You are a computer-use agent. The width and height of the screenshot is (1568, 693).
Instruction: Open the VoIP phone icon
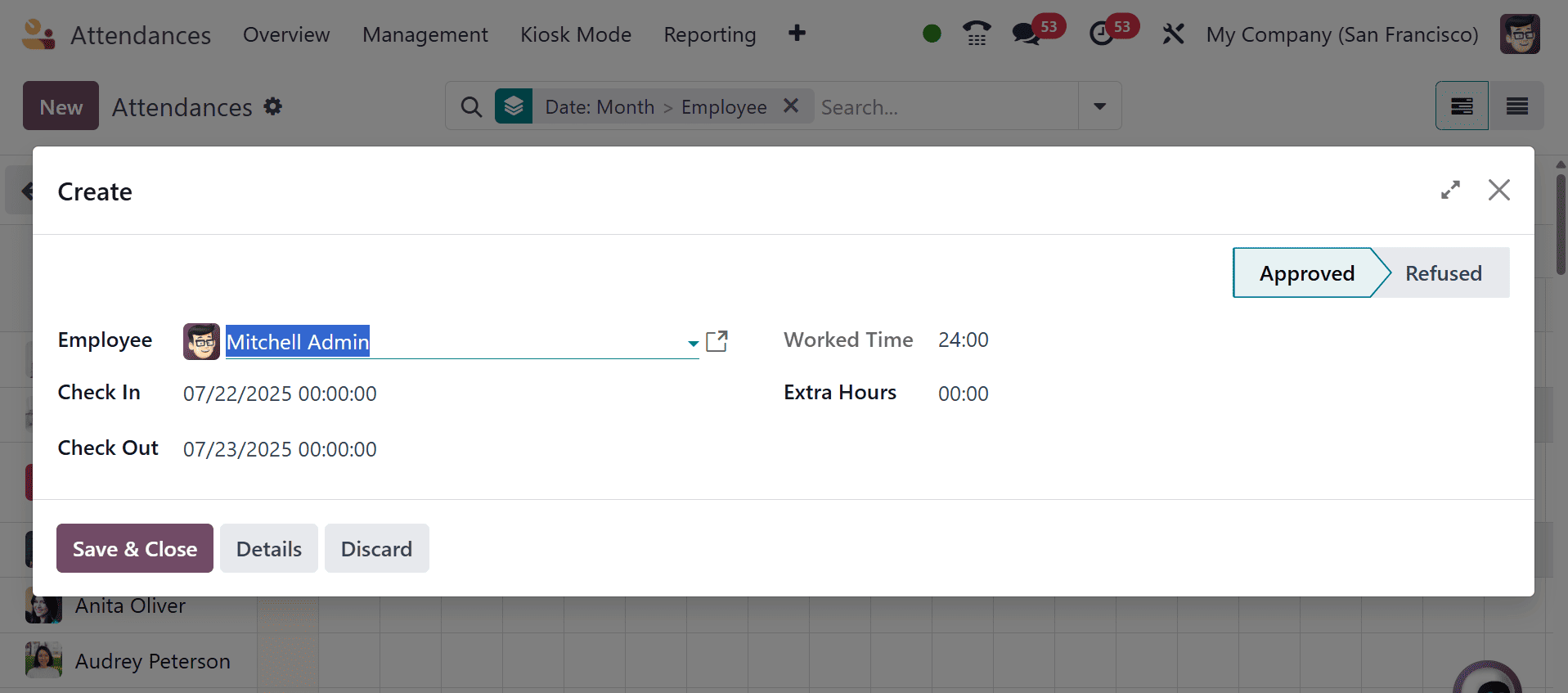click(x=977, y=34)
